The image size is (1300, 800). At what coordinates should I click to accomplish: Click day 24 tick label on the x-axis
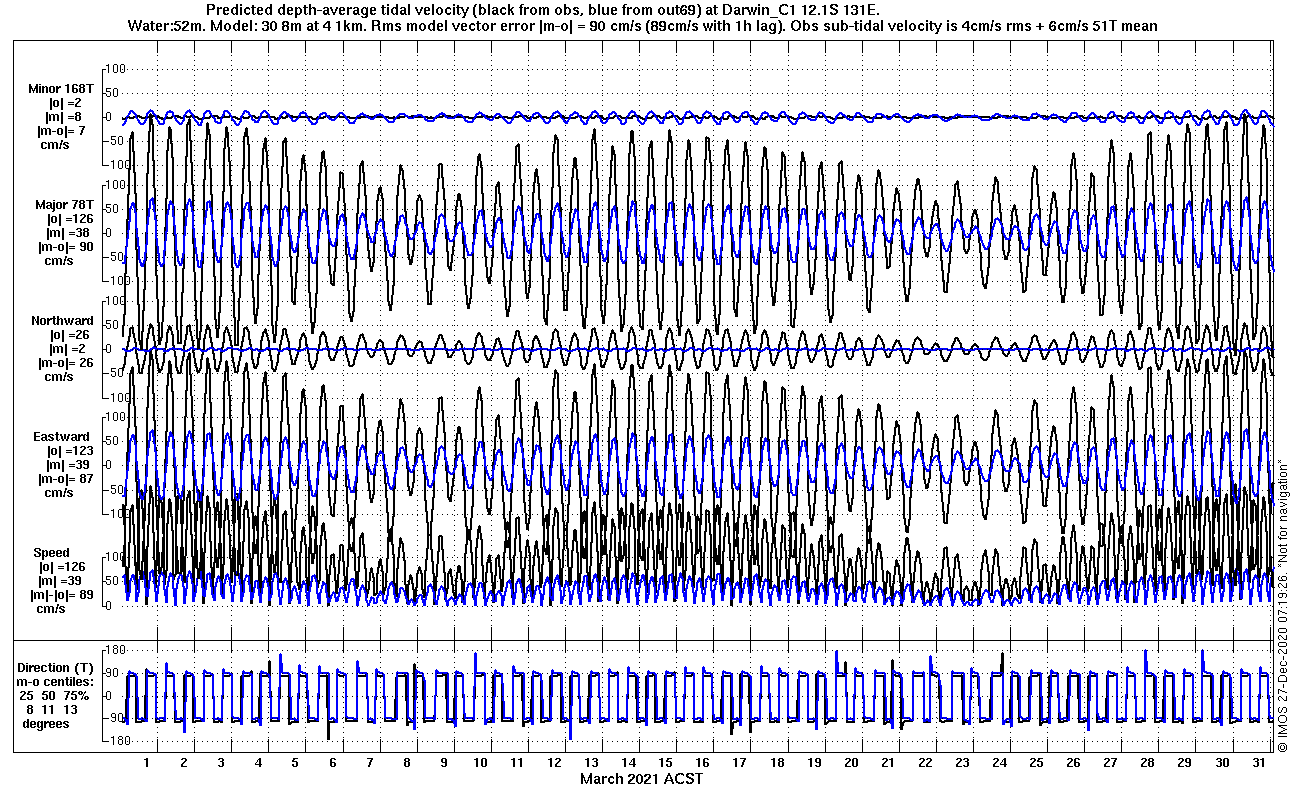999,762
